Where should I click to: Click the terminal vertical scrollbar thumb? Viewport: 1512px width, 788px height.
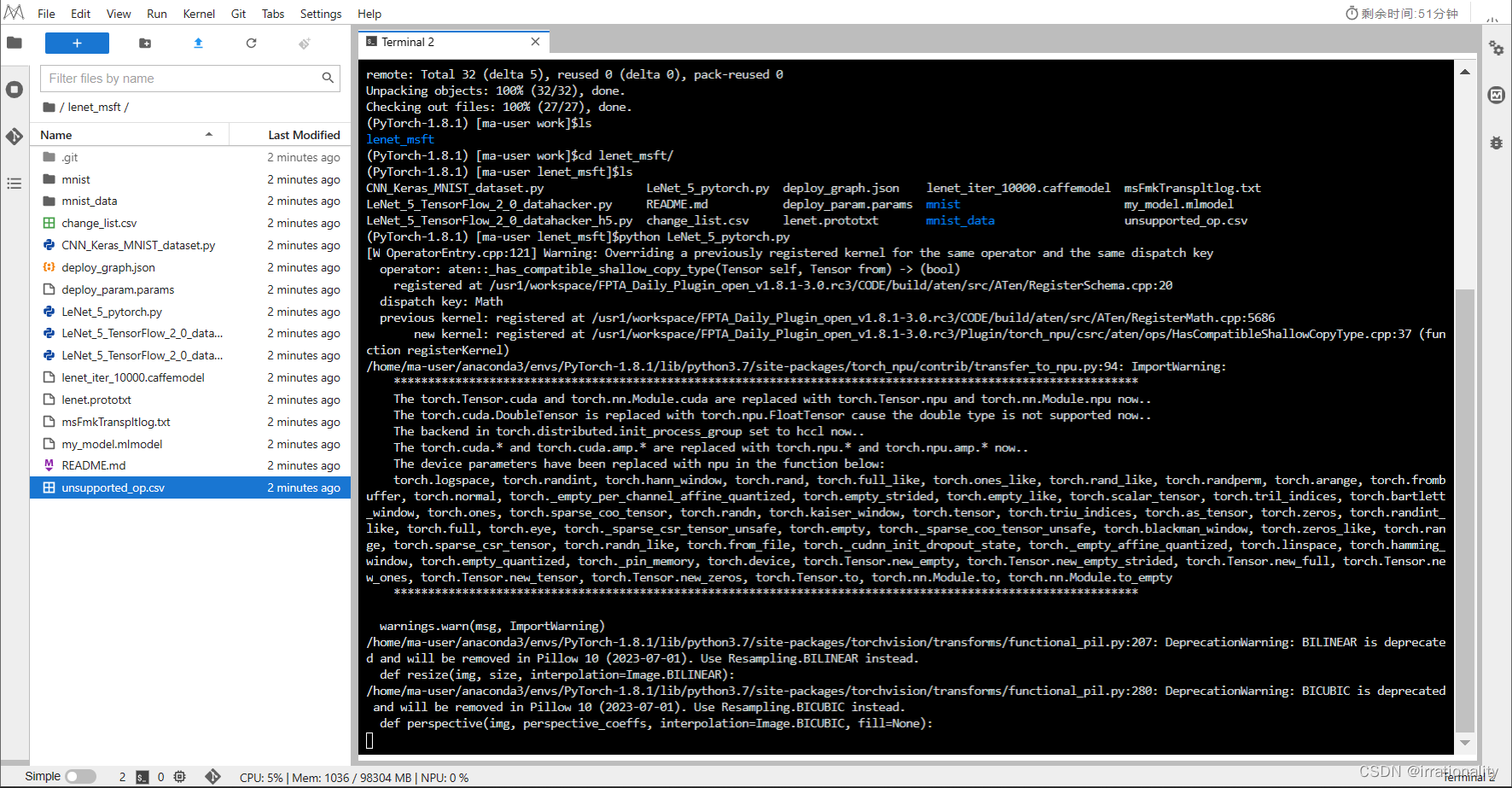1465,511
